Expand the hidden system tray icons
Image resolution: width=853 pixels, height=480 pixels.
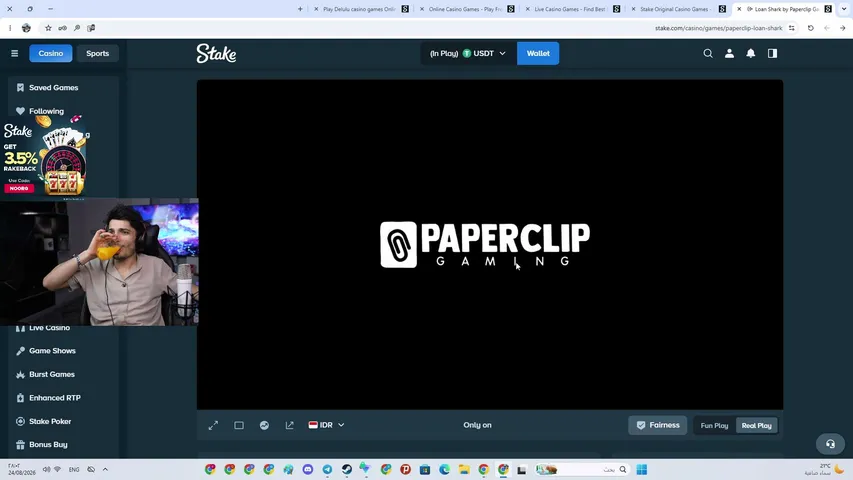click(x=105, y=469)
